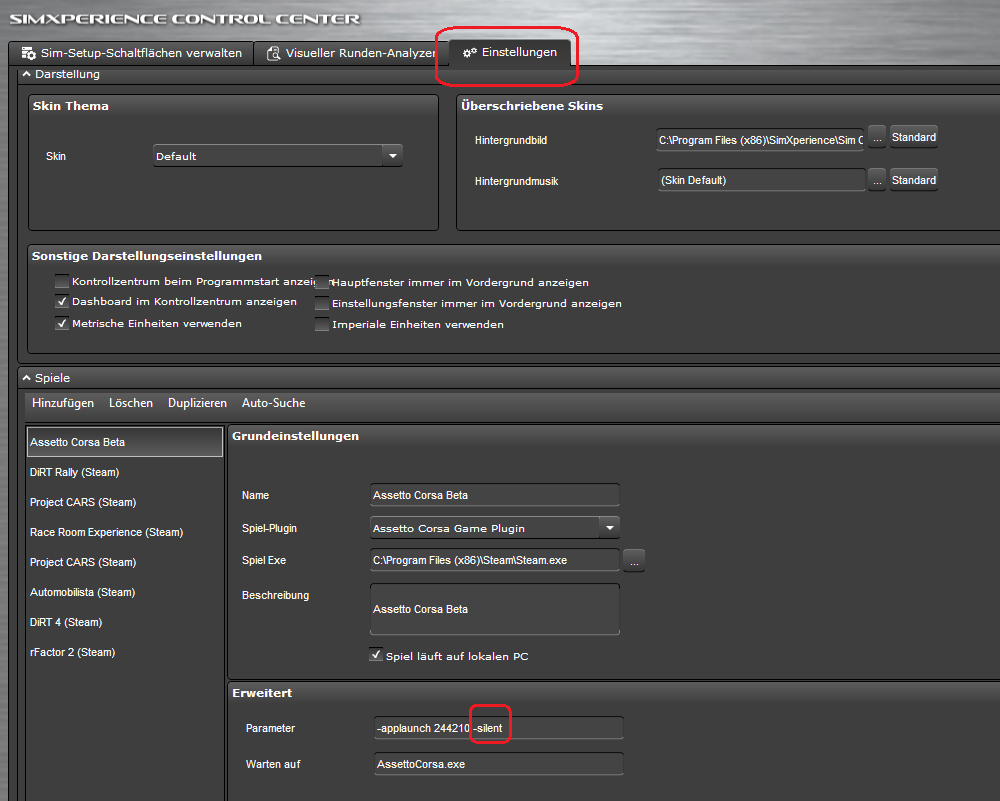The width and height of the screenshot is (1000, 801).
Task: Switch to Visueller Runden-Analyzer tab
Action: click(351, 53)
